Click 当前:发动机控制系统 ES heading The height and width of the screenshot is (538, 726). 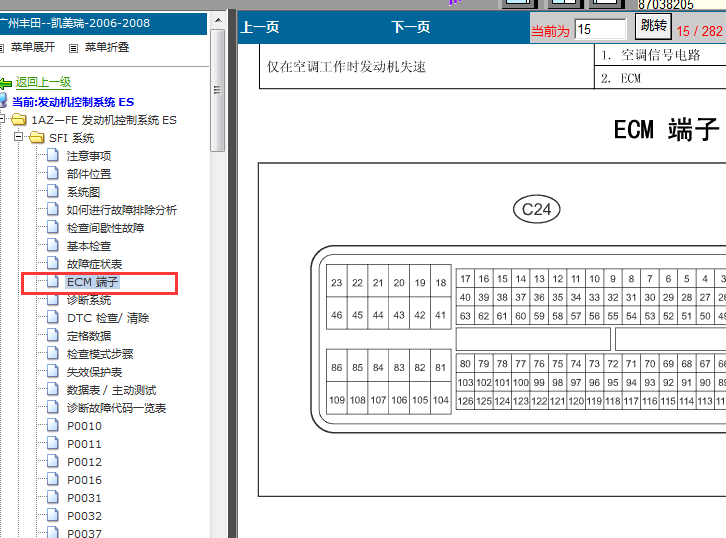pyautogui.click(x=73, y=102)
